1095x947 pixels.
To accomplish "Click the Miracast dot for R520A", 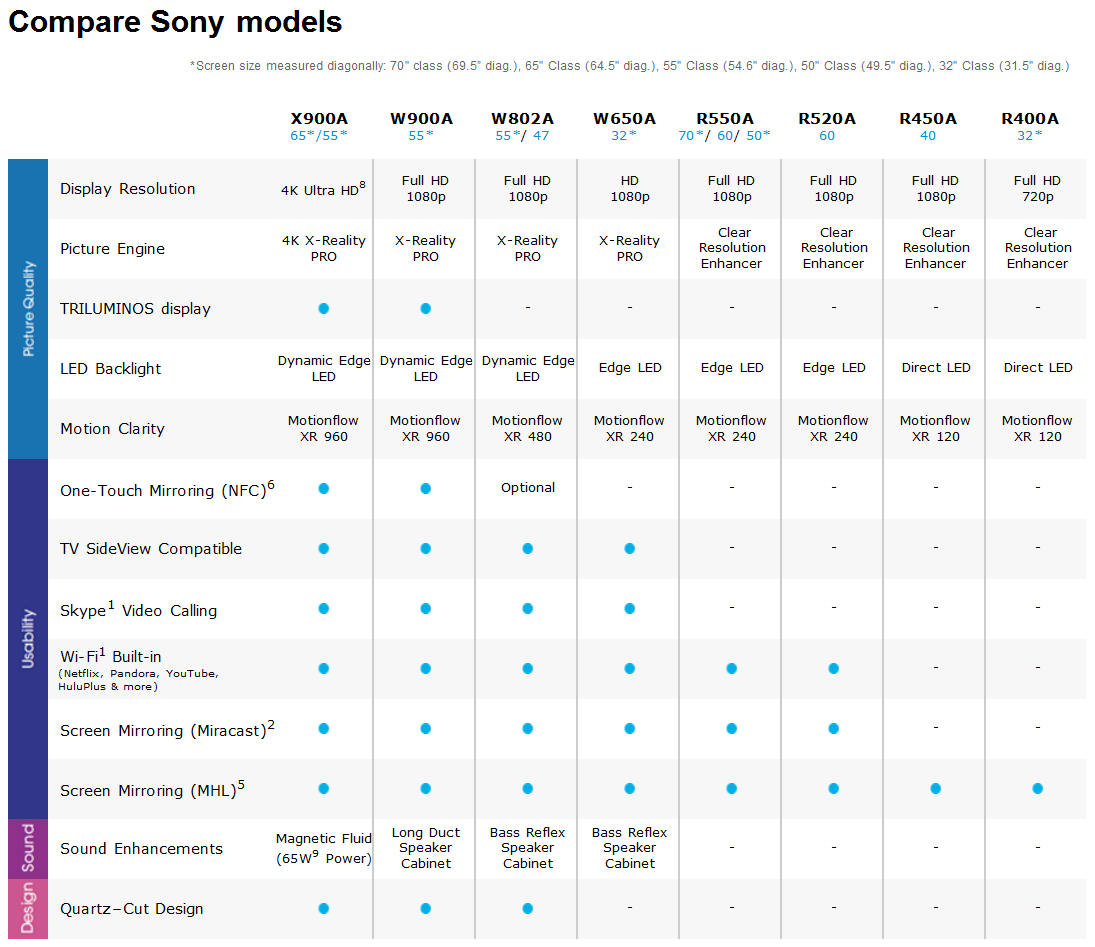I will point(833,728).
